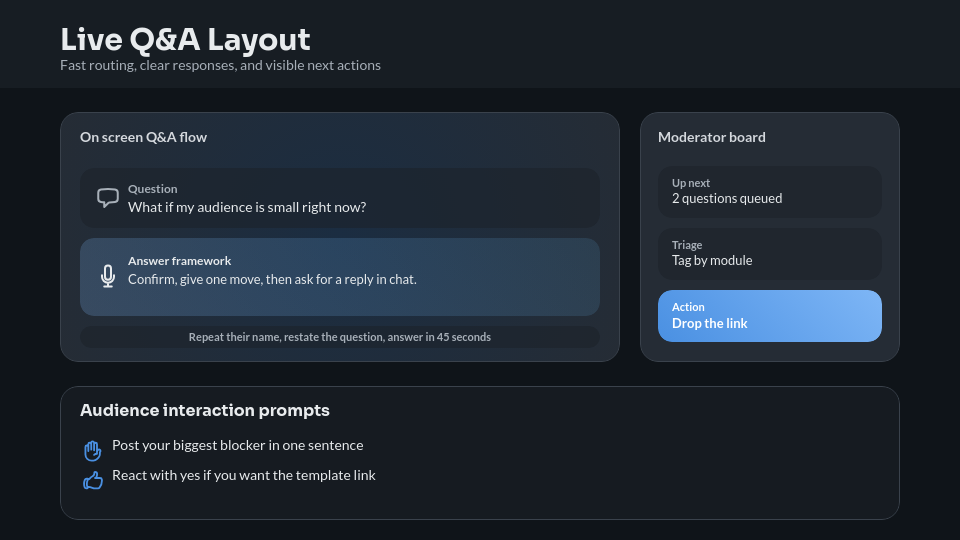
Task: Click the Moderator board heading
Action: click(x=711, y=137)
